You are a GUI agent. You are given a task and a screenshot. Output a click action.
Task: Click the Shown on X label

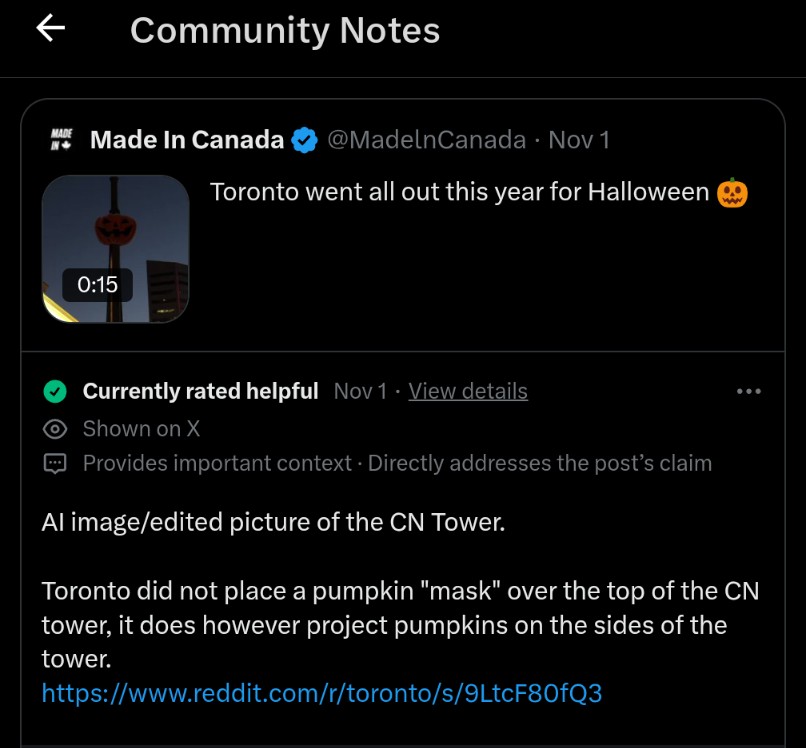(x=141, y=429)
